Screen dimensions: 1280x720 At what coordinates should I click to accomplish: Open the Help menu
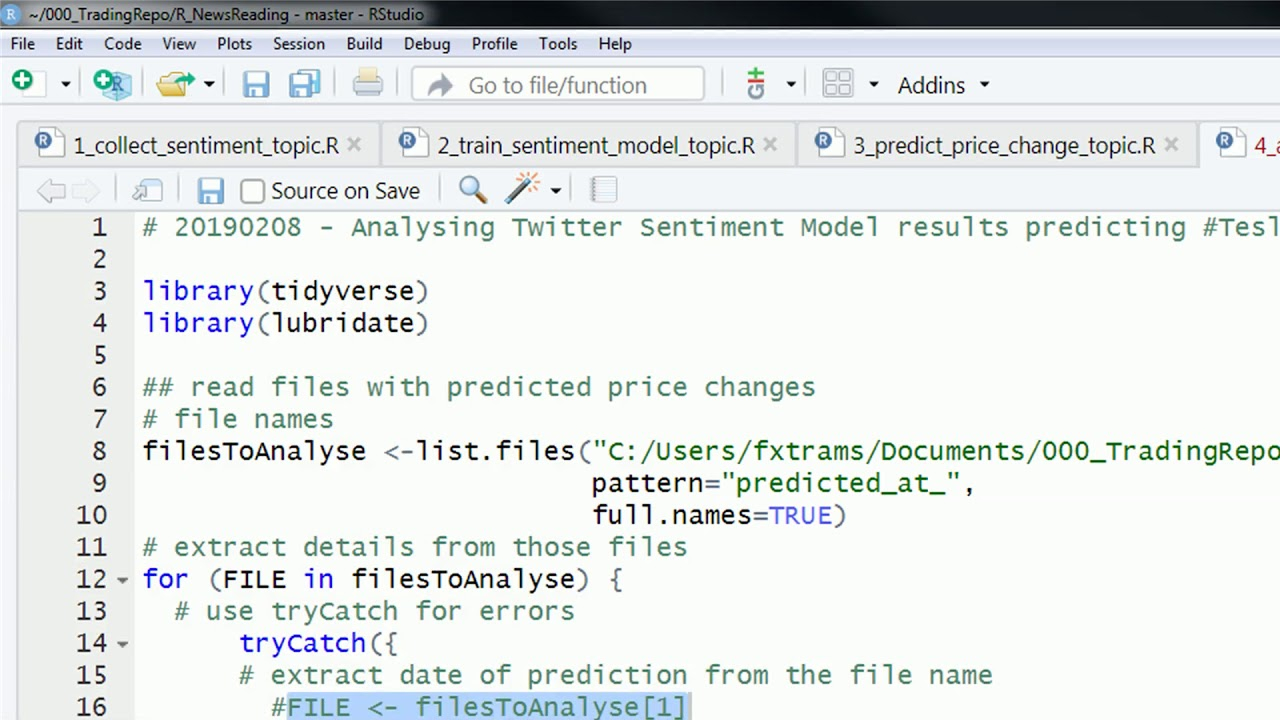(615, 44)
